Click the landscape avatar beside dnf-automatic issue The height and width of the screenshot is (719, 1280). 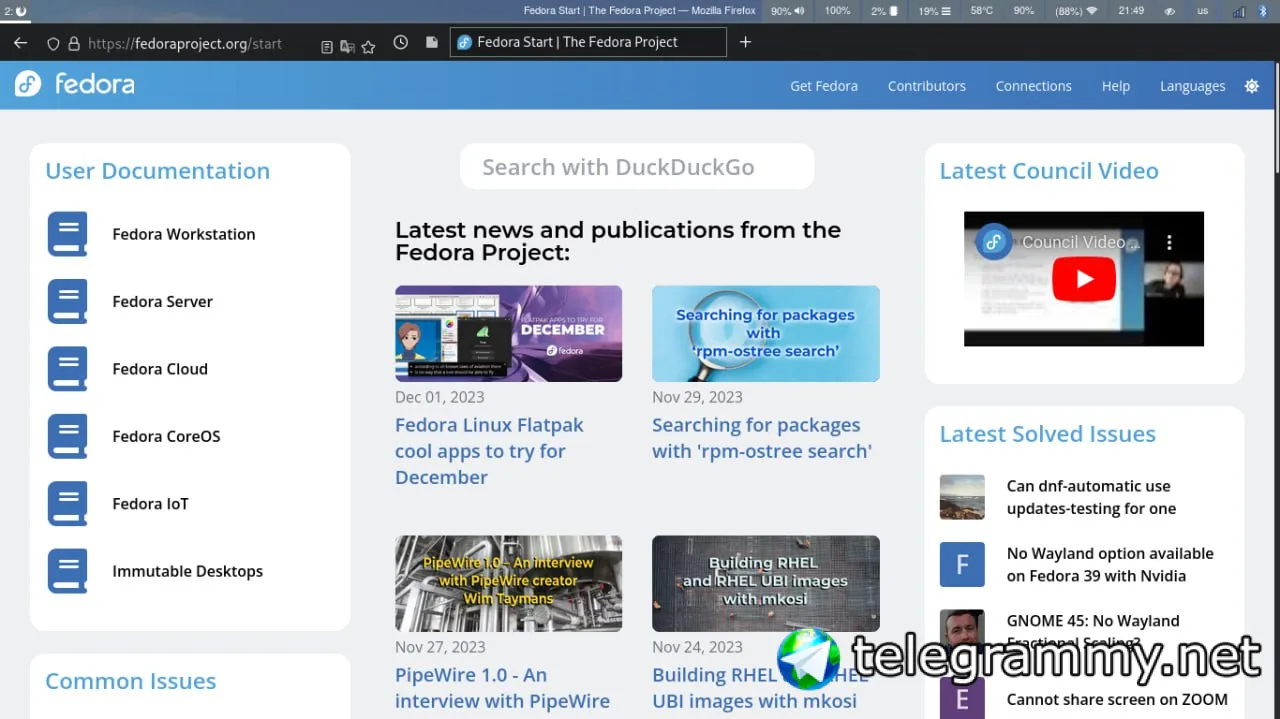(x=962, y=497)
